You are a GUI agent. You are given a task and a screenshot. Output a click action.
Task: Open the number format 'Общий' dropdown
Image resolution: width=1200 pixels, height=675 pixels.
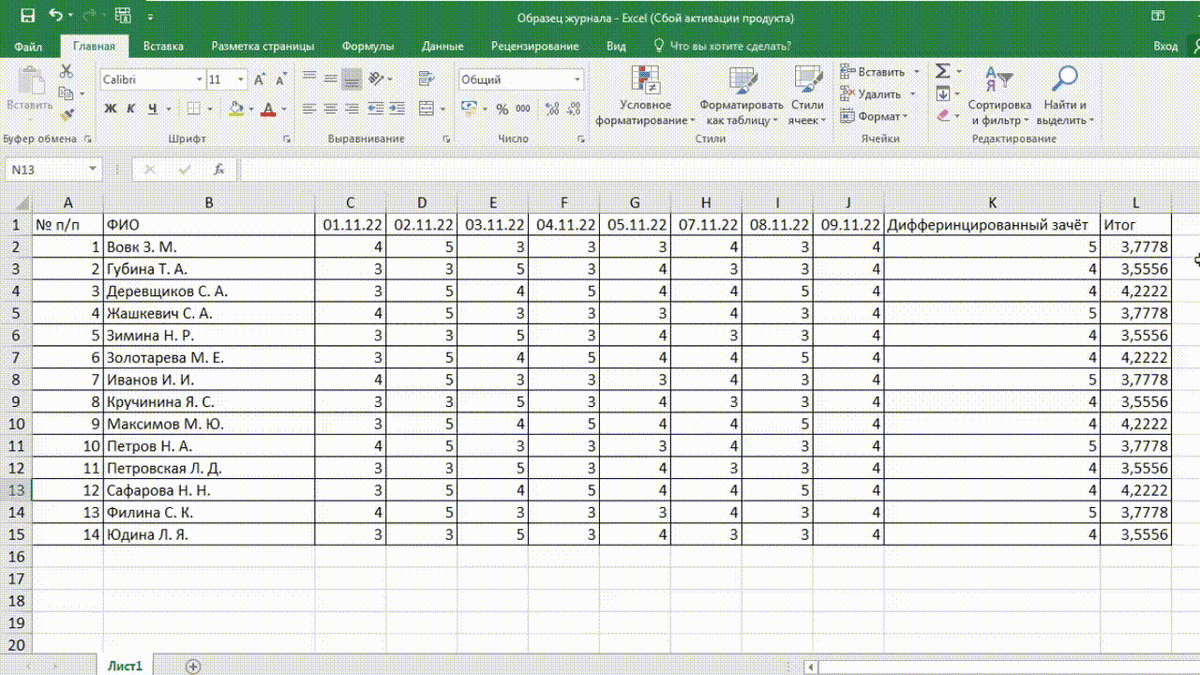coord(577,80)
